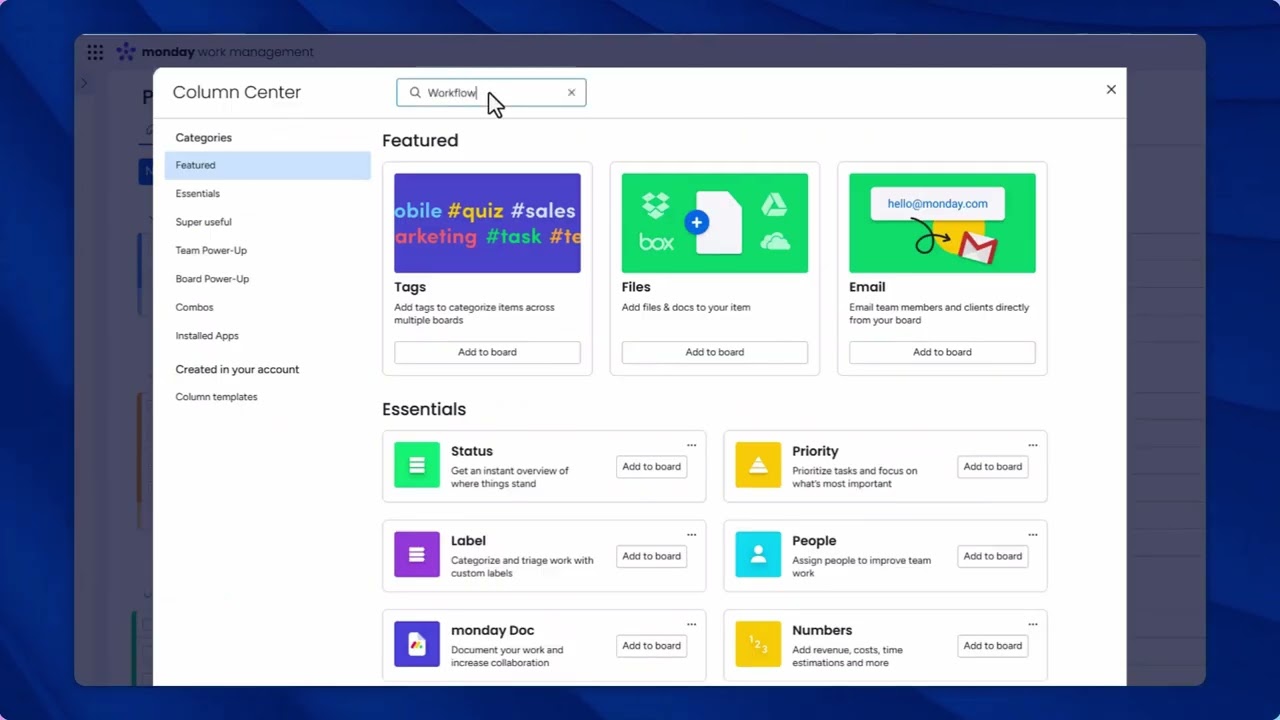Click the Tags card title
This screenshot has height=720, width=1280.
[410, 287]
